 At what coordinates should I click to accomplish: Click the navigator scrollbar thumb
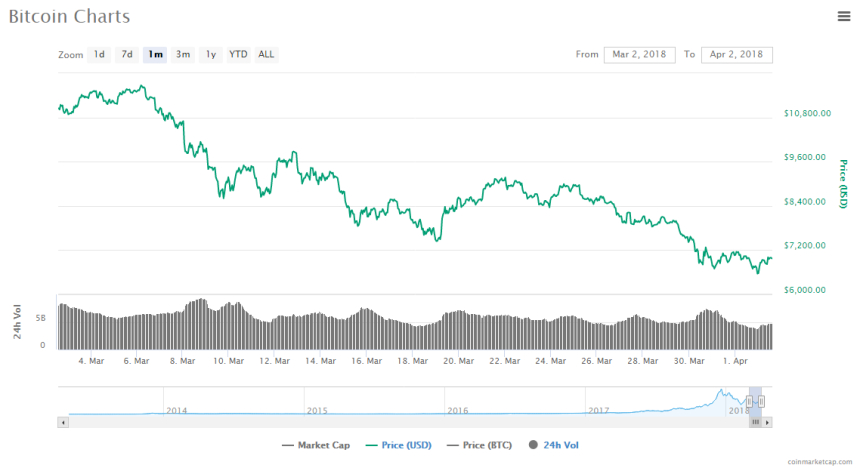coord(755,423)
